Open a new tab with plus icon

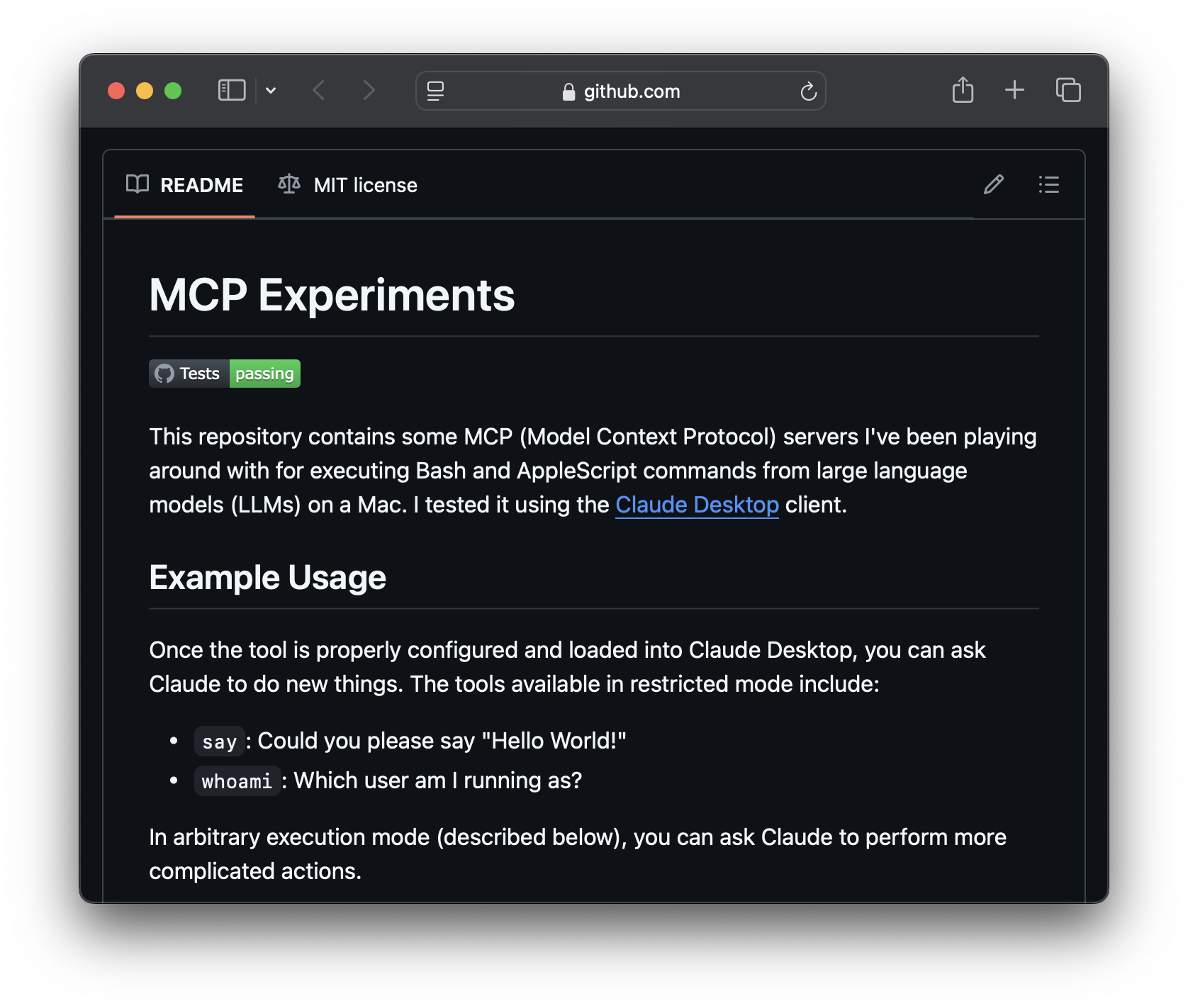[x=1014, y=90]
